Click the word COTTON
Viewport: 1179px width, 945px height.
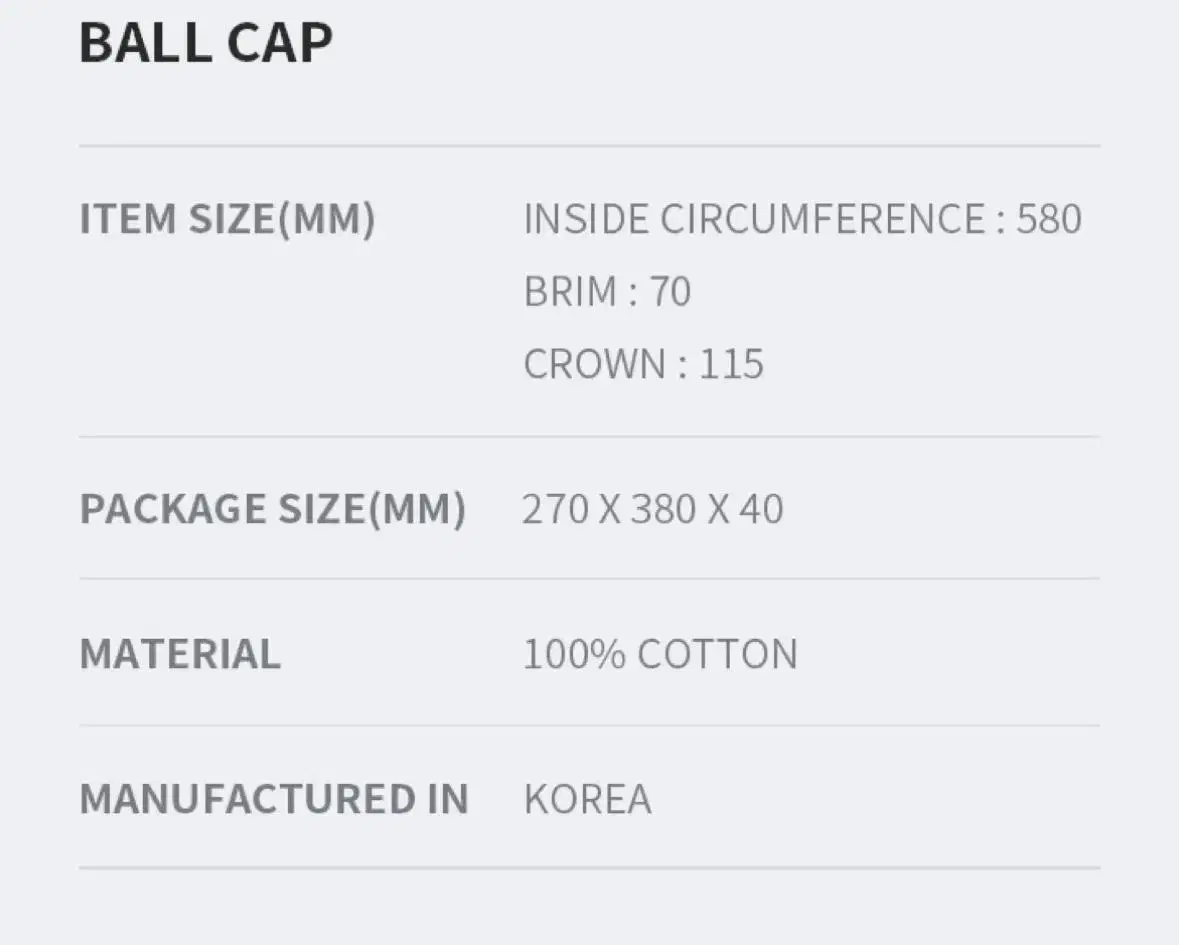[x=717, y=654]
